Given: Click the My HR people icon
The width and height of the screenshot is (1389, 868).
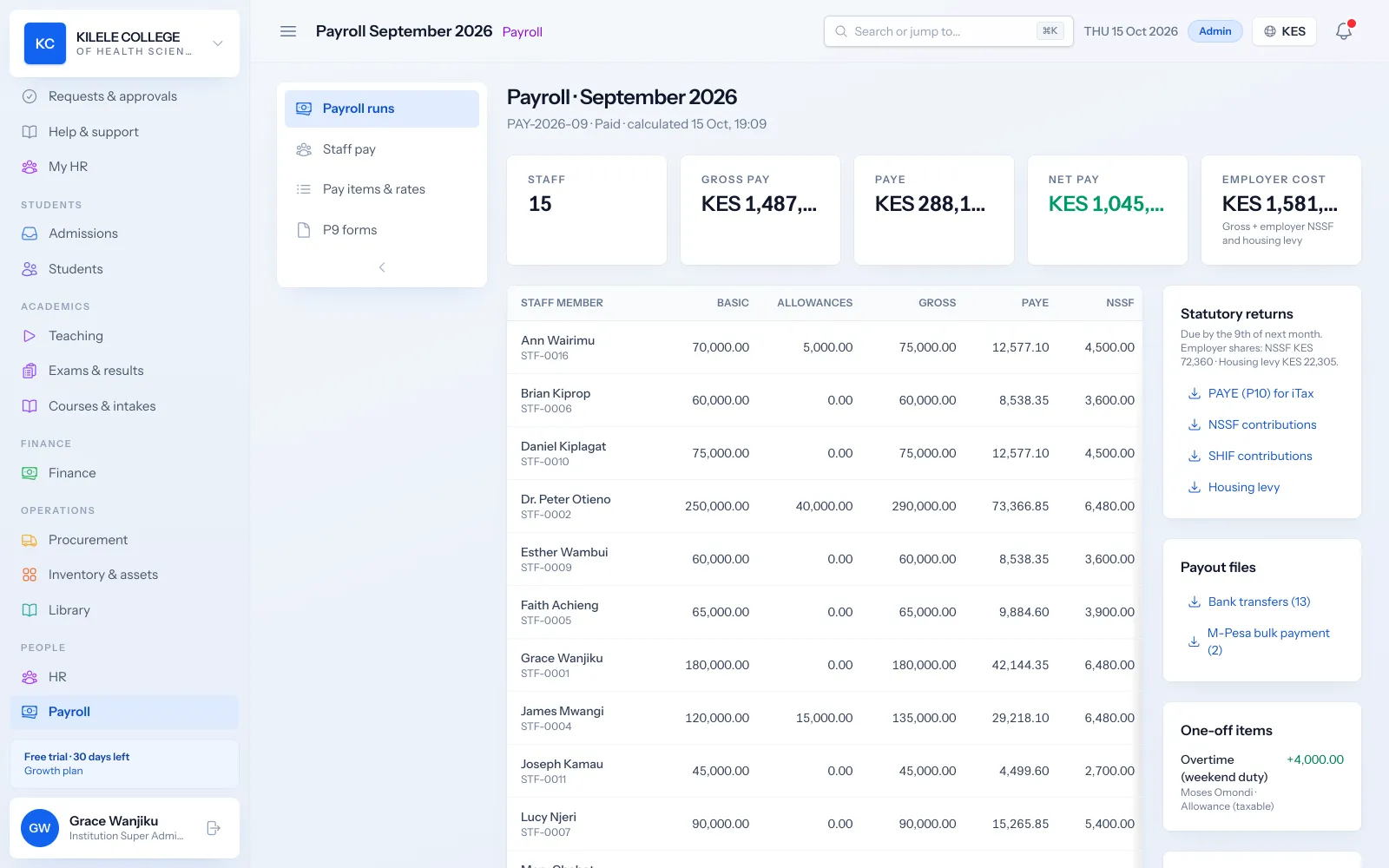Looking at the screenshot, I should click(30, 167).
